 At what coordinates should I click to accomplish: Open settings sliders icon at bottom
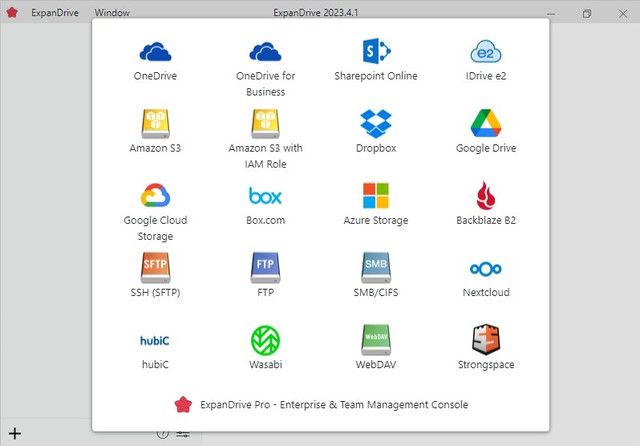183,433
